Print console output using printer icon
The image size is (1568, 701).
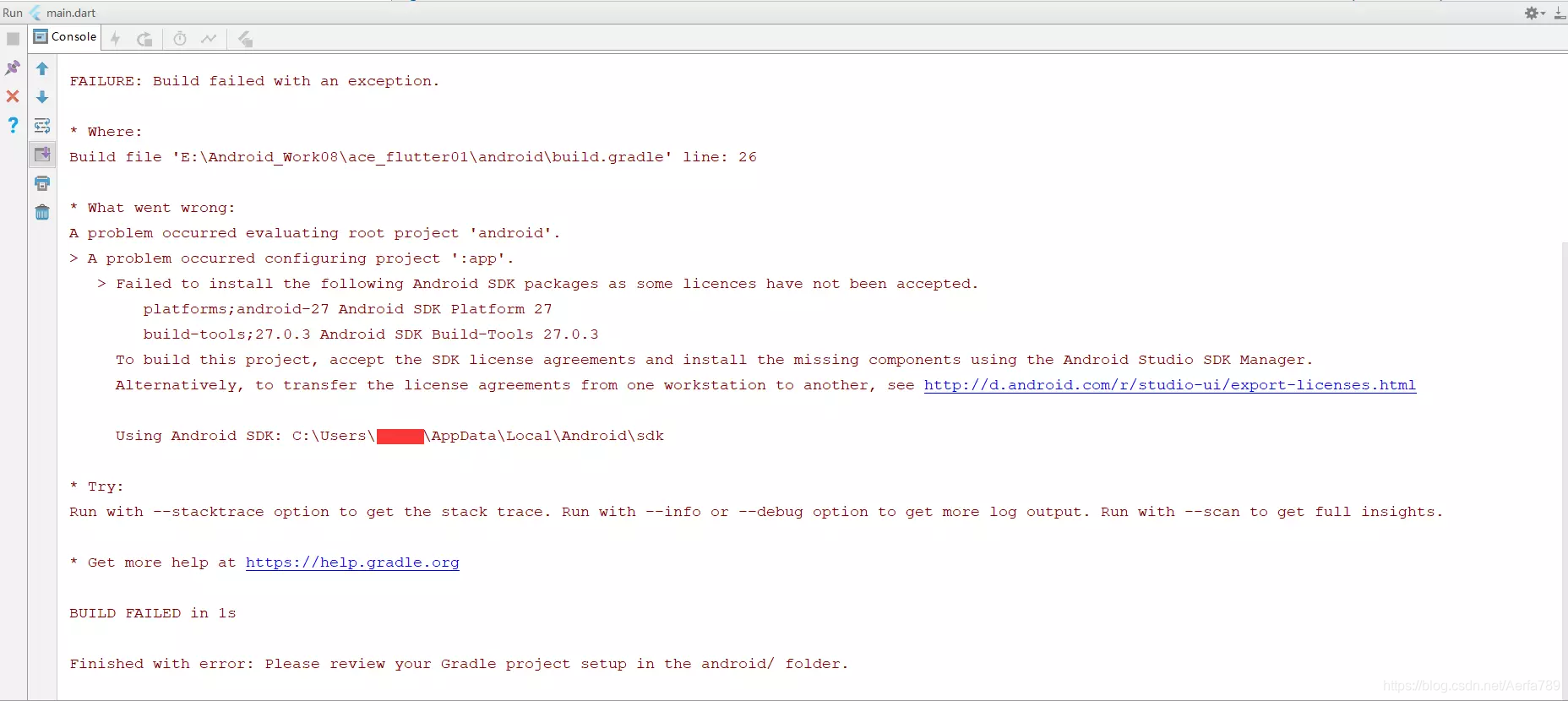pos(42,183)
